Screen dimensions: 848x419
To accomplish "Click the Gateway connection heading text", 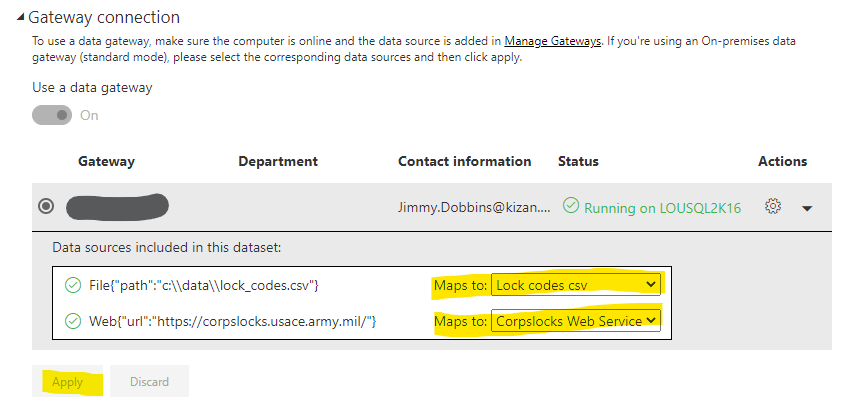I will (x=104, y=17).
